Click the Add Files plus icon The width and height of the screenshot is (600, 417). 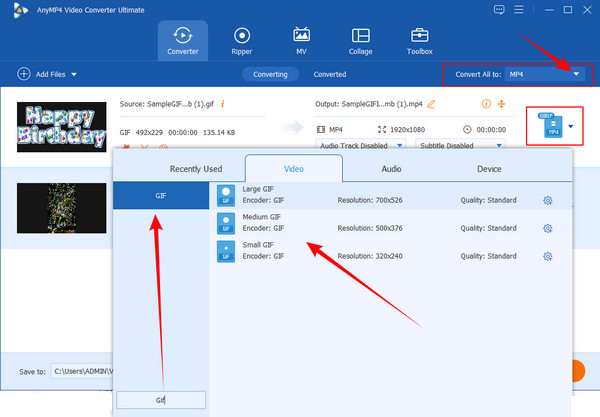pyautogui.click(x=24, y=74)
